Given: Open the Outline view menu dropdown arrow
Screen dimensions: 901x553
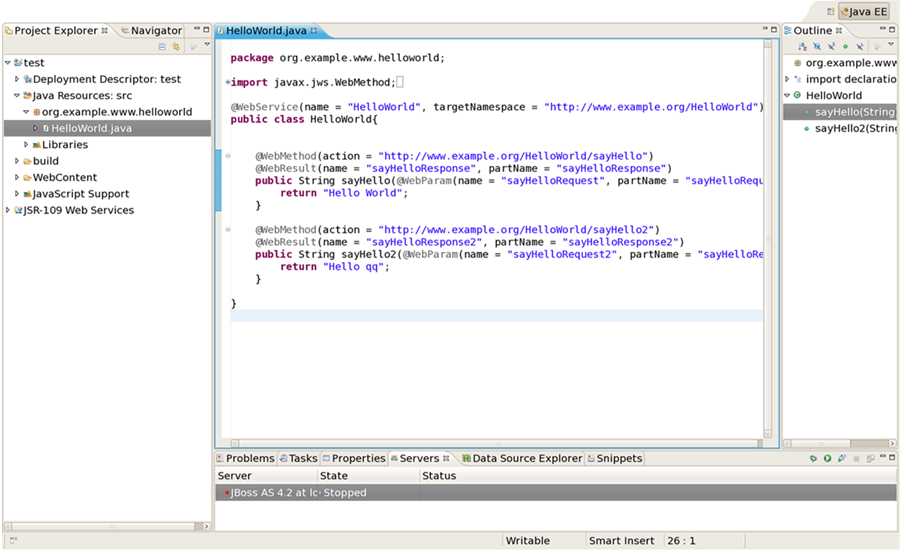Looking at the screenshot, I should (892, 46).
